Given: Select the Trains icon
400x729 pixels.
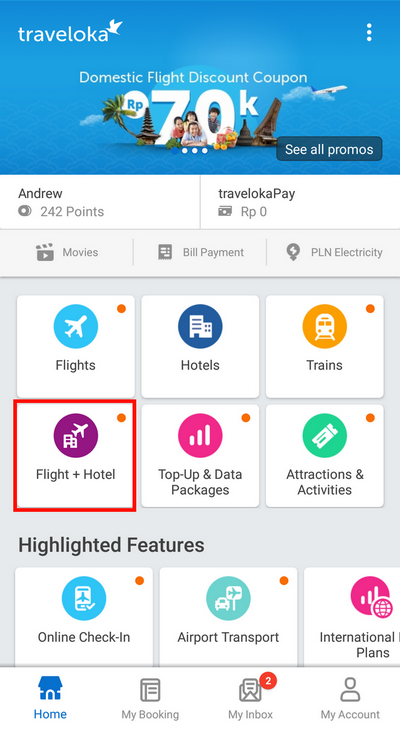Looking at the screenshot, I should click(x=325, y=326).
